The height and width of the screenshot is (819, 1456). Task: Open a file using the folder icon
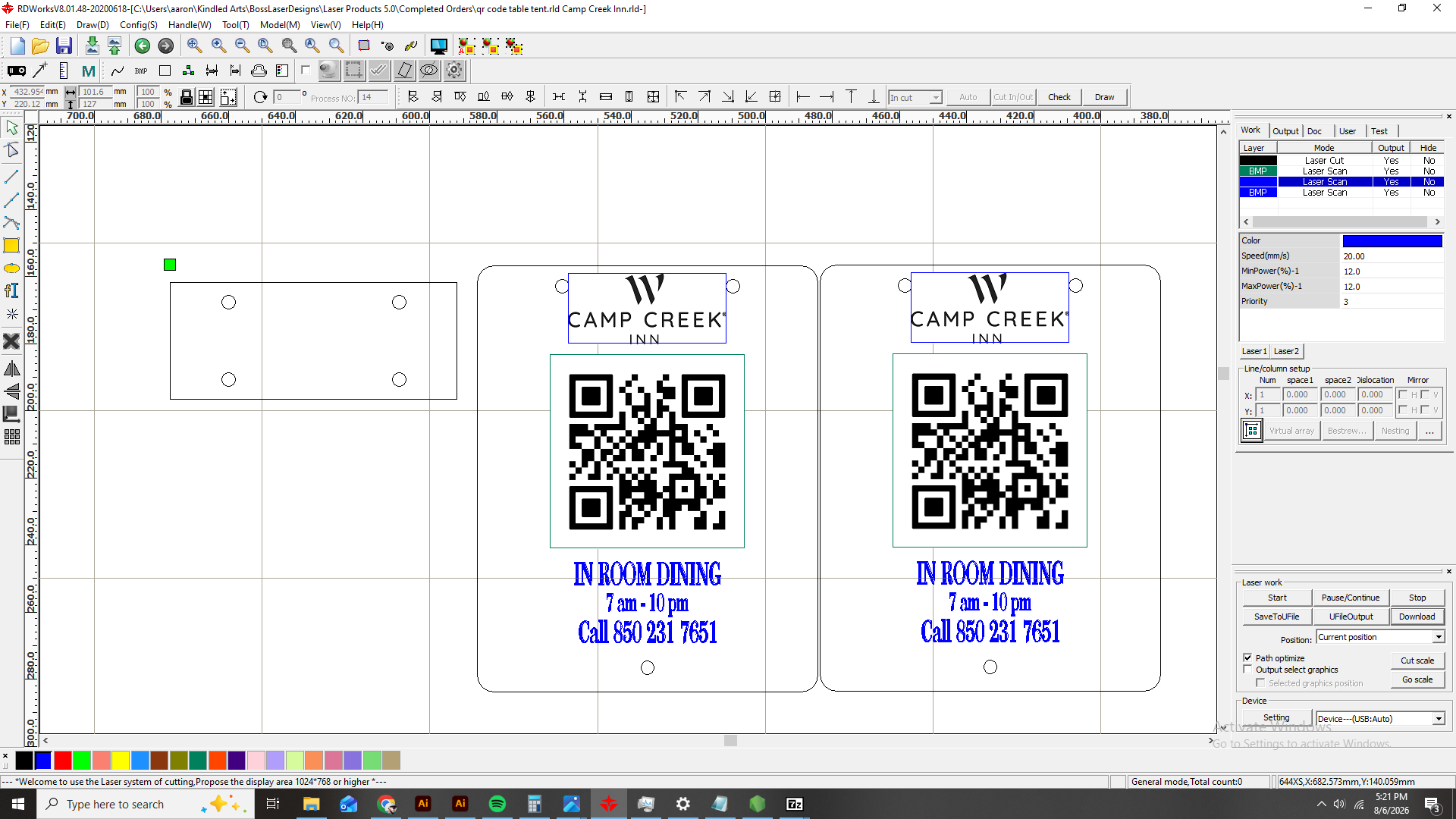point(40,46)
